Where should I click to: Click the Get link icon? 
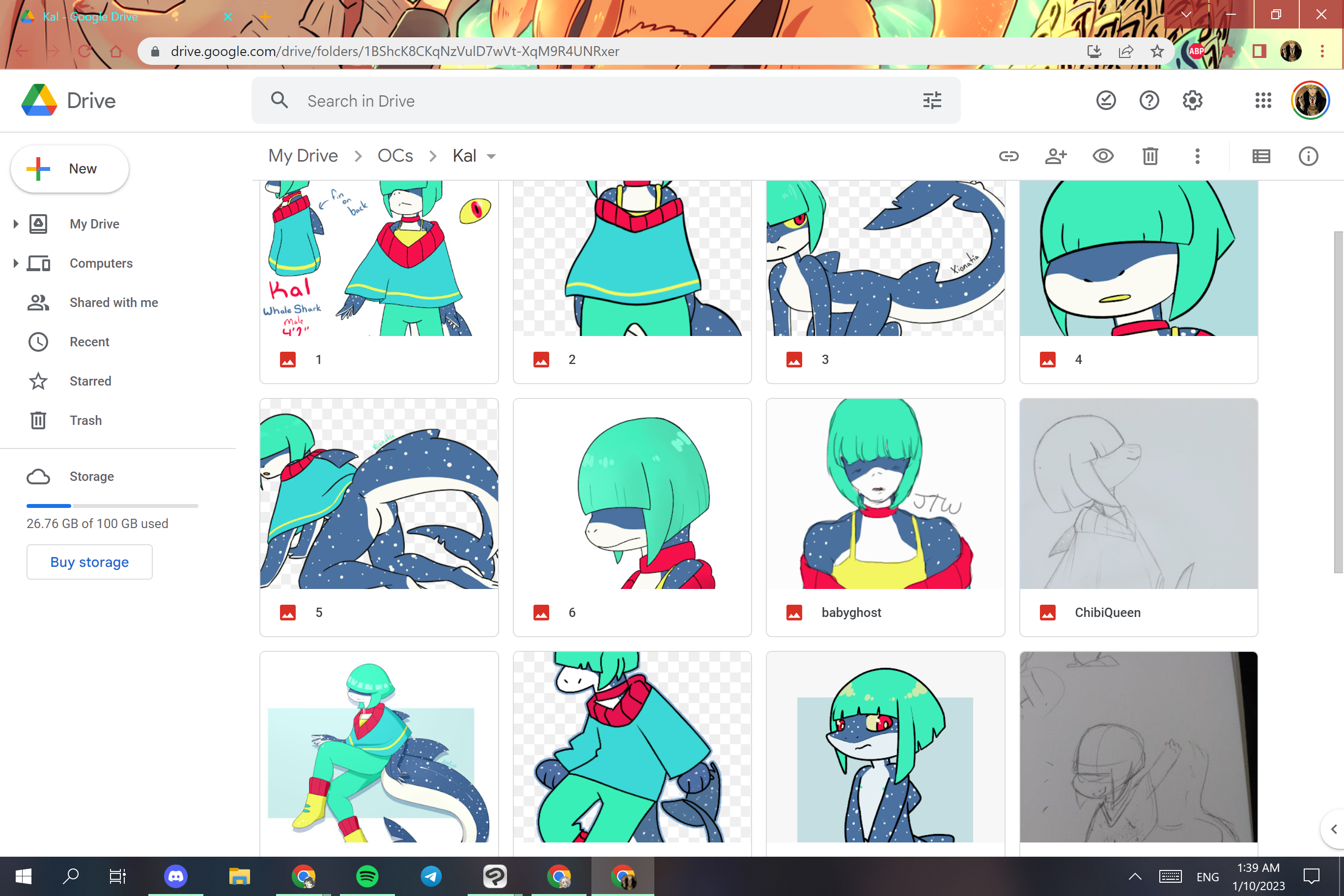(1008, 156)
